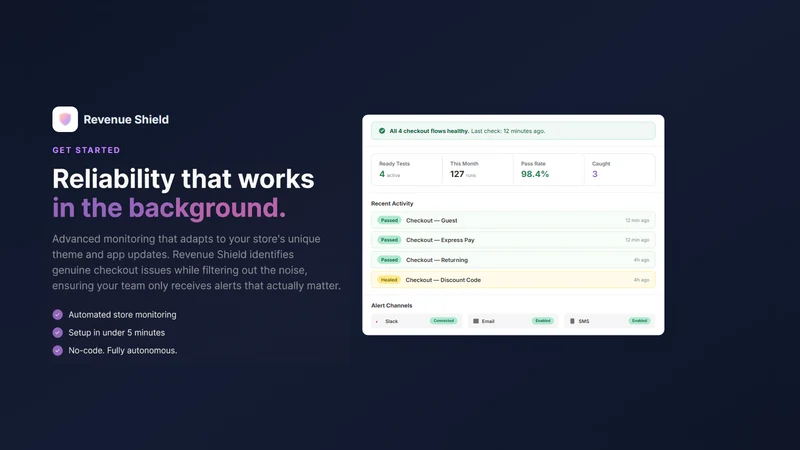The image size is (800, 450).
Task: Click the Caught 3 stat value
Action: coord(595,174)
